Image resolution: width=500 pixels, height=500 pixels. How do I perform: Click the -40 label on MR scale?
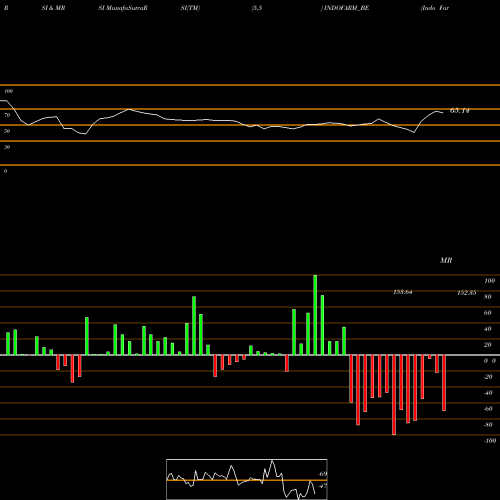[x=488, y=393]
